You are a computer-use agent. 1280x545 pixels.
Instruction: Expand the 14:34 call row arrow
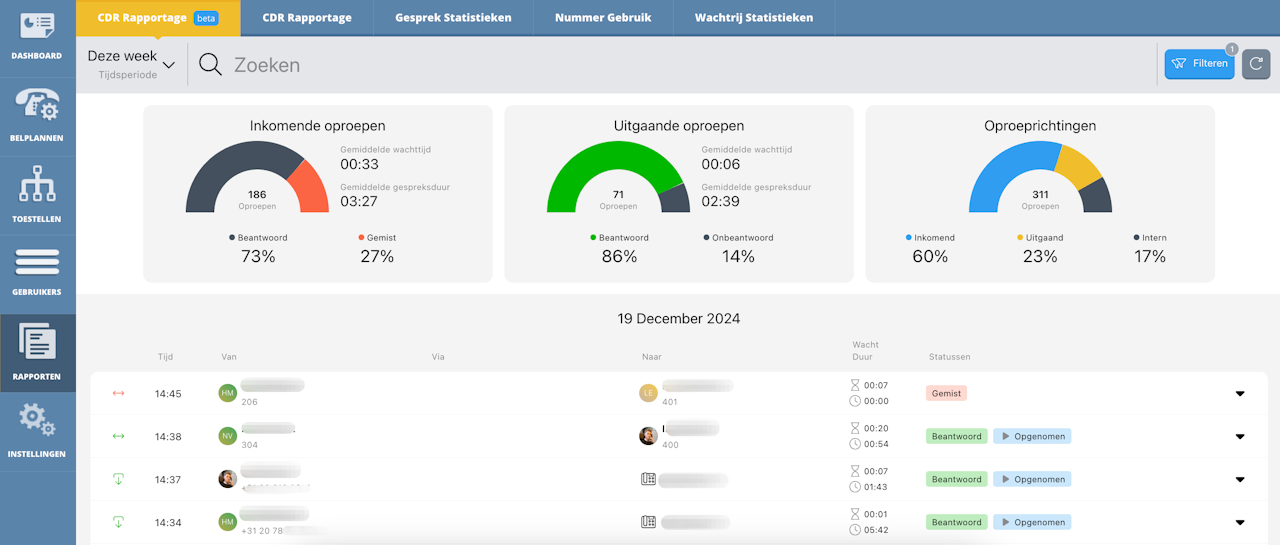1239,522
